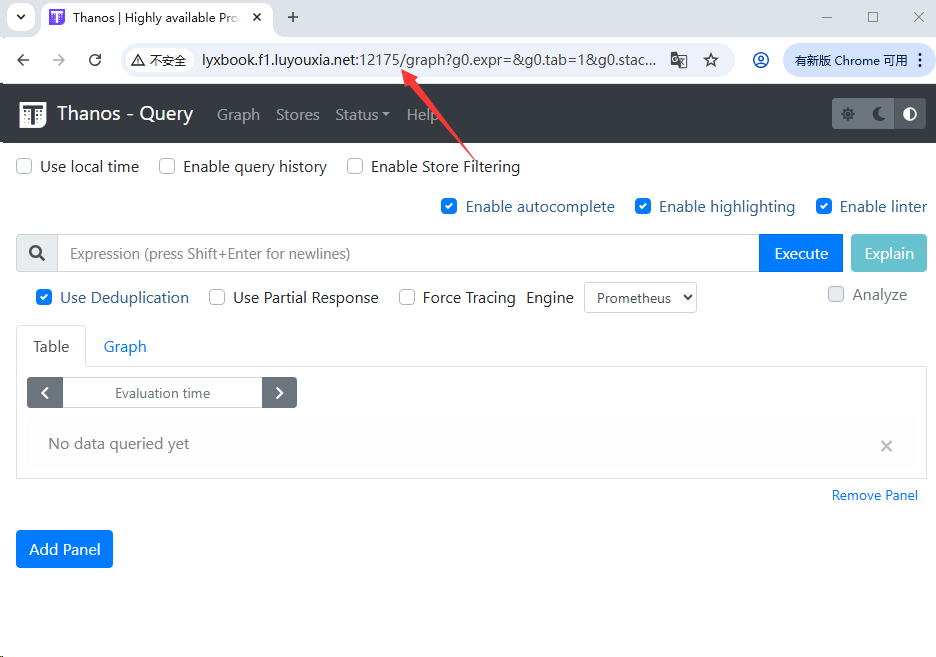Click the light theme sun icon
This screenshot has height=657, width=936.
tap(848, 114)
